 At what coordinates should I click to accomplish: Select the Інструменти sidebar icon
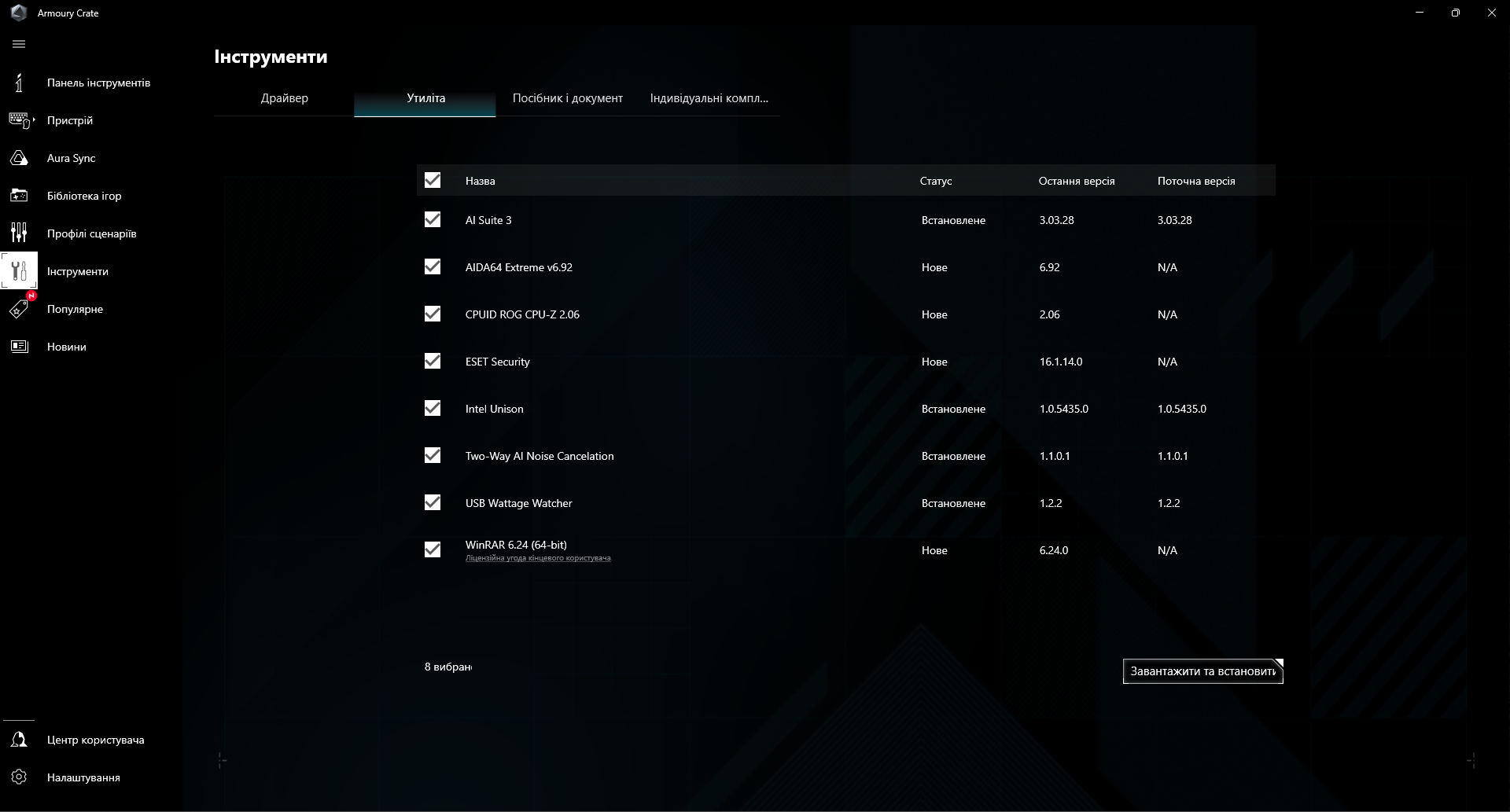pos(19,270)
